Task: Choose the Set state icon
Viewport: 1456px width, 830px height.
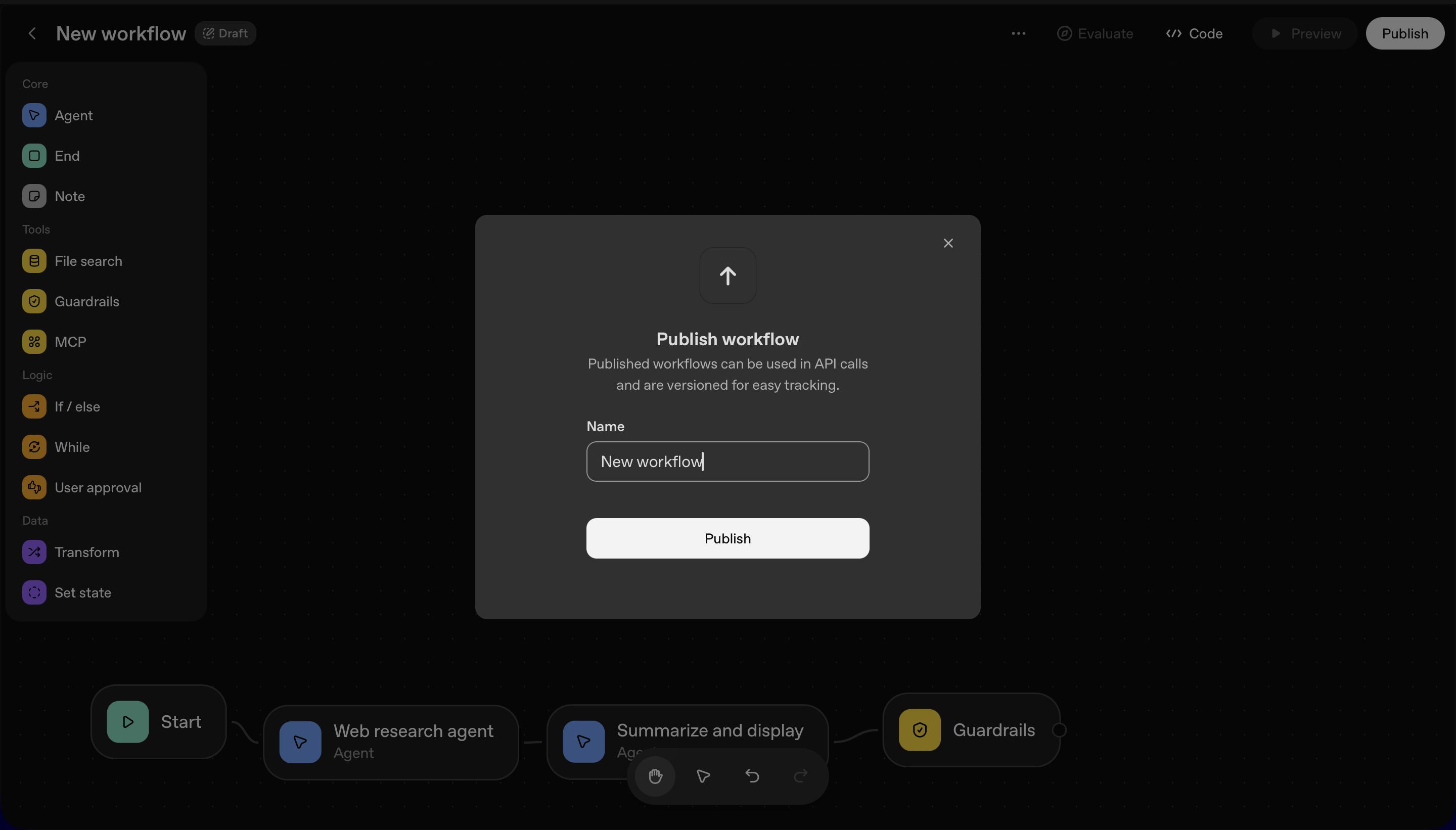Action: [x=34, y=592]
